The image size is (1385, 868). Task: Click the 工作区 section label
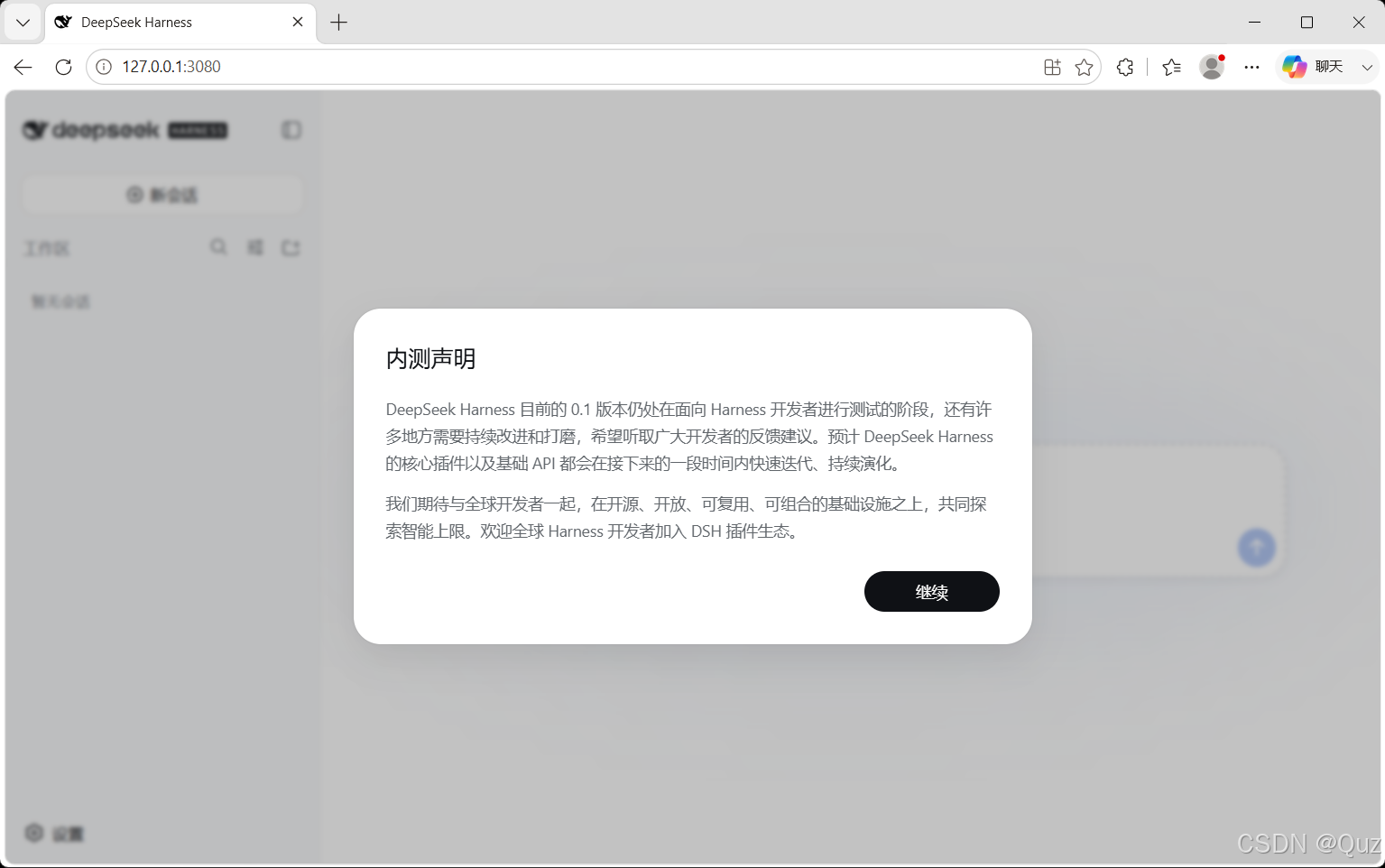(x=47, y=248)
